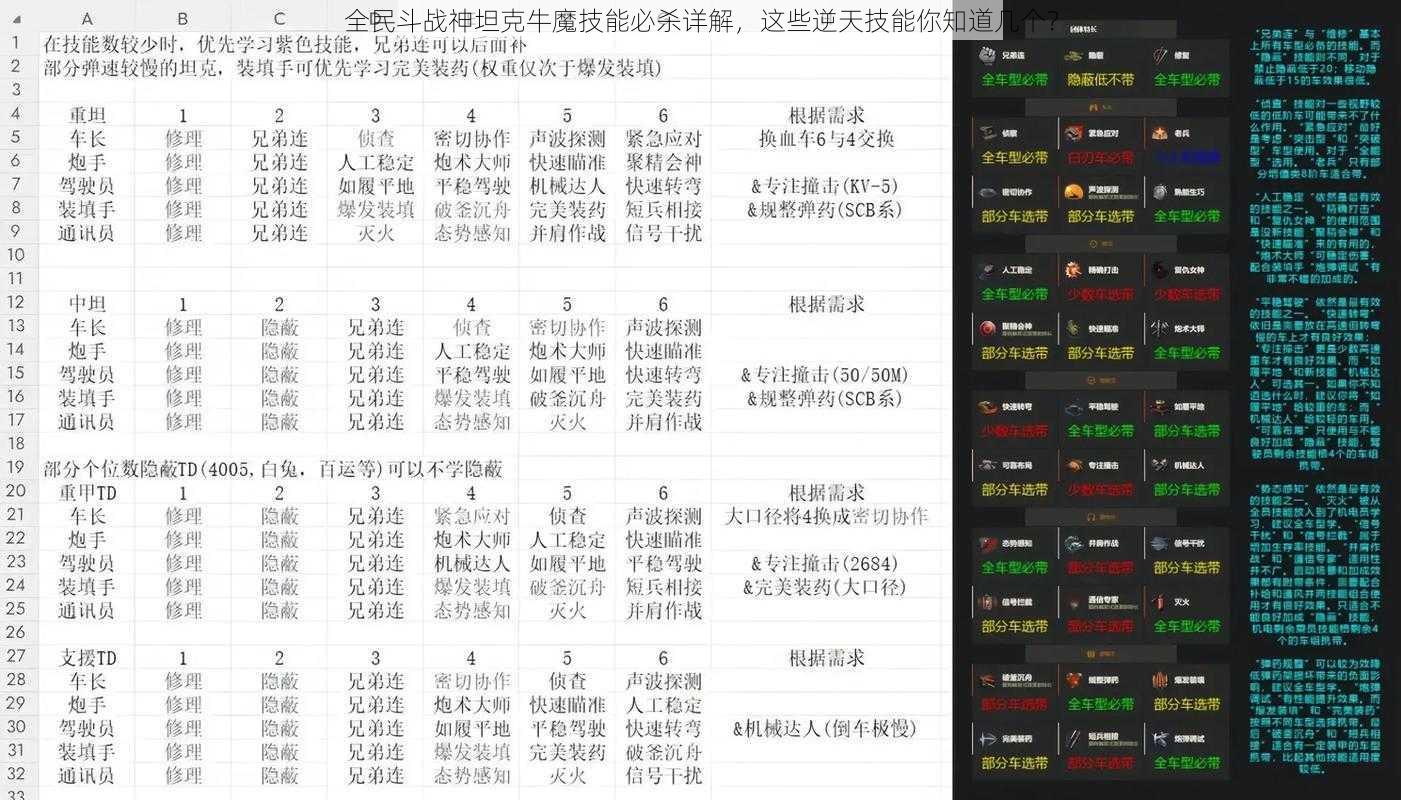The image size is (1401, 800).
Task: Click the cell '&完美装药(大口径)'
Action: pos(826,587)
